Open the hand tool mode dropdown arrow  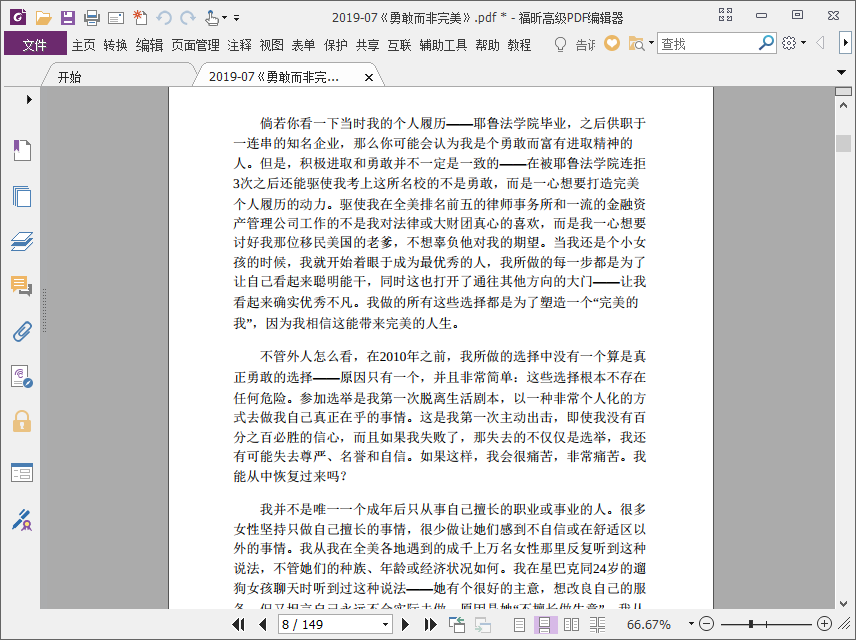point(224,18)
